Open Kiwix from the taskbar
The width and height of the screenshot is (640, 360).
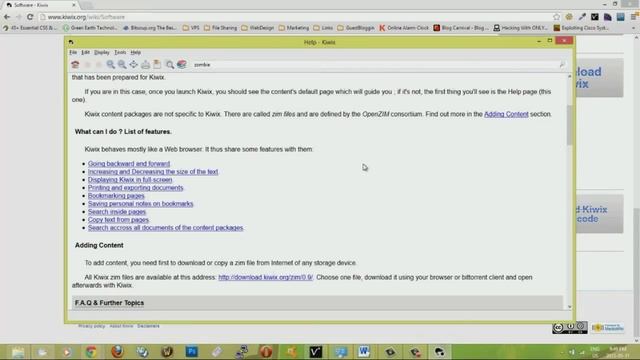439,351
